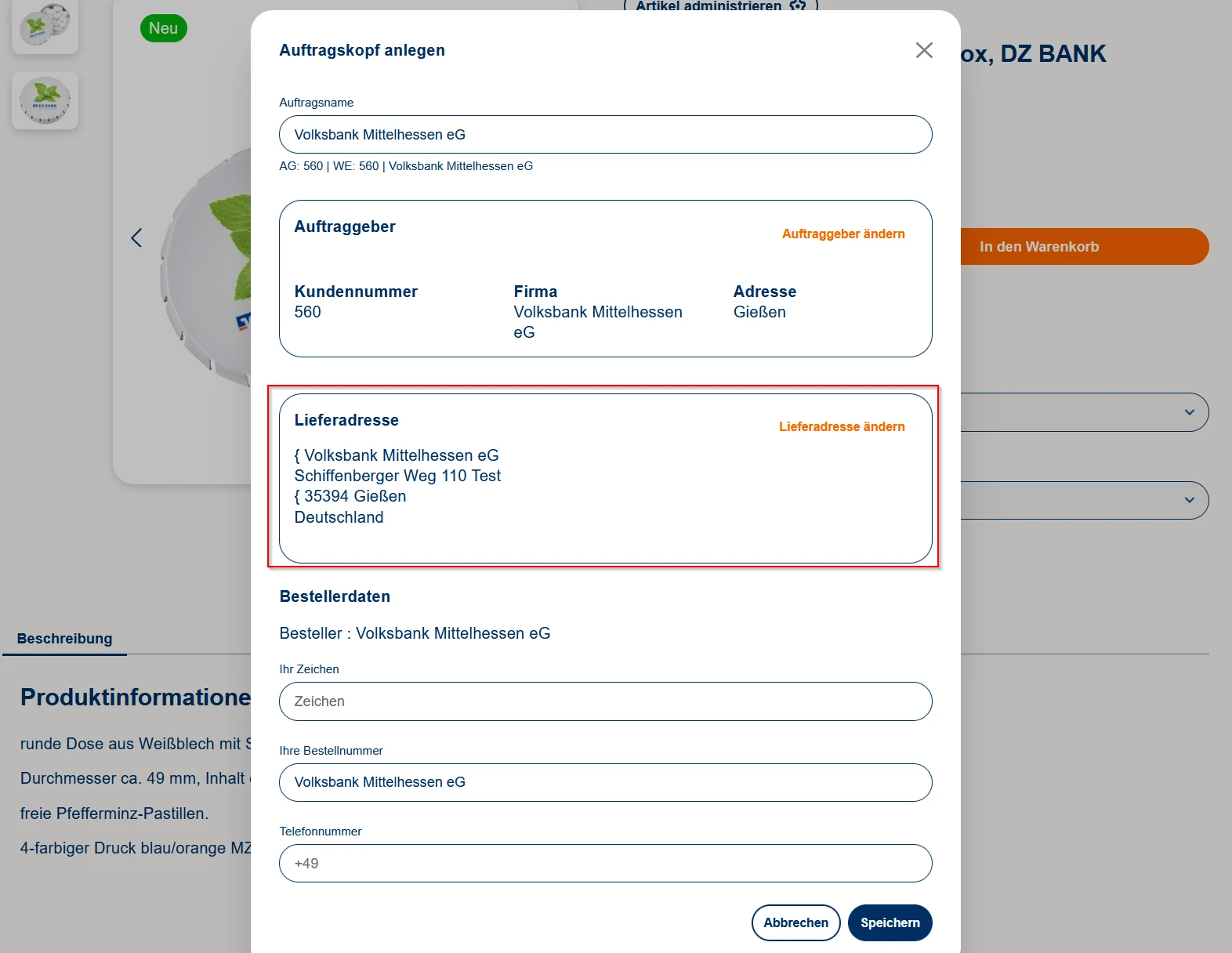Focus the Auftragsname input field

(605, 135)
